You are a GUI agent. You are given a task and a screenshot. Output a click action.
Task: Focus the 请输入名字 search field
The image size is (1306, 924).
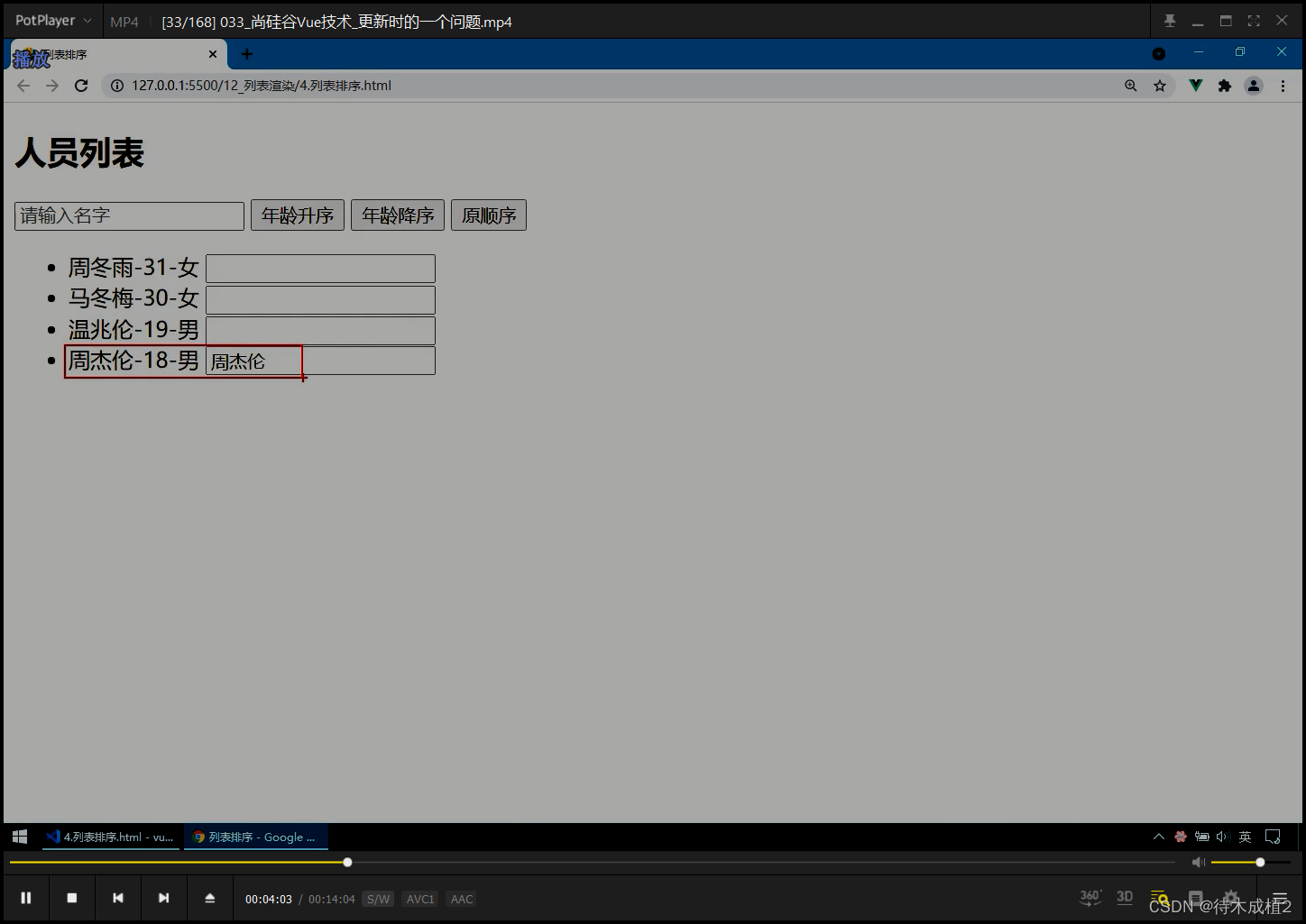pyautogui.click(x=129, y=215)
